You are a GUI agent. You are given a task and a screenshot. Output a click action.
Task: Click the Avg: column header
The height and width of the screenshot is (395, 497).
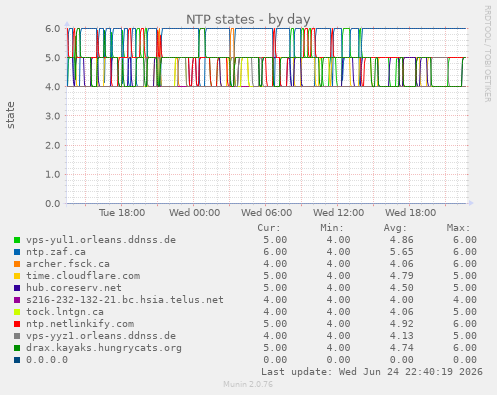(395, 228)
